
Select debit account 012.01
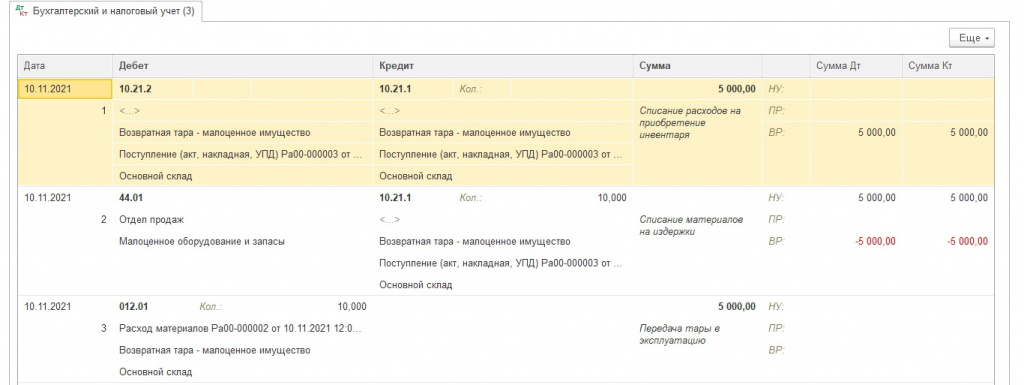point(133,307)
